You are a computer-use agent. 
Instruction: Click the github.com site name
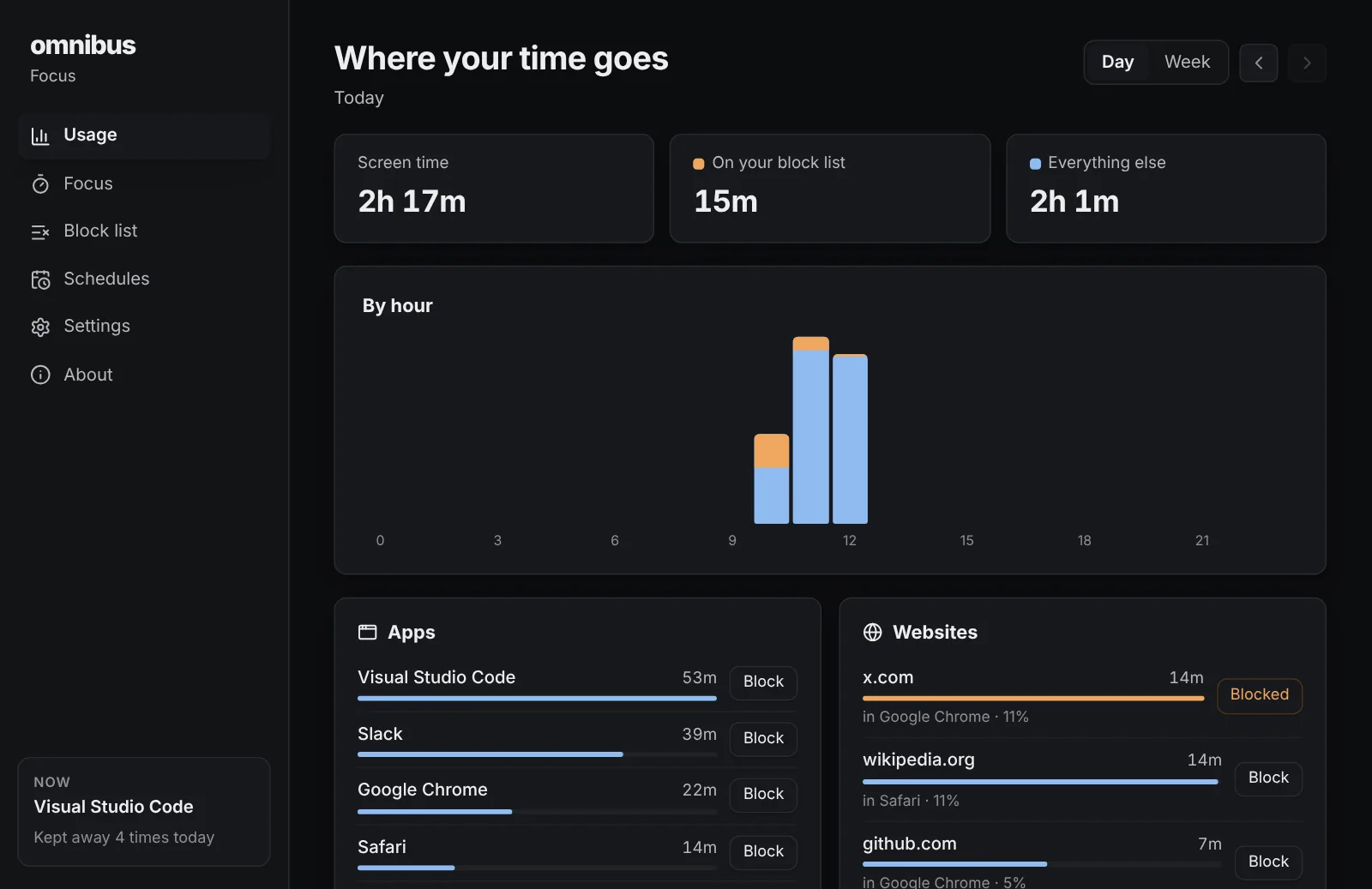pos(909,844)
